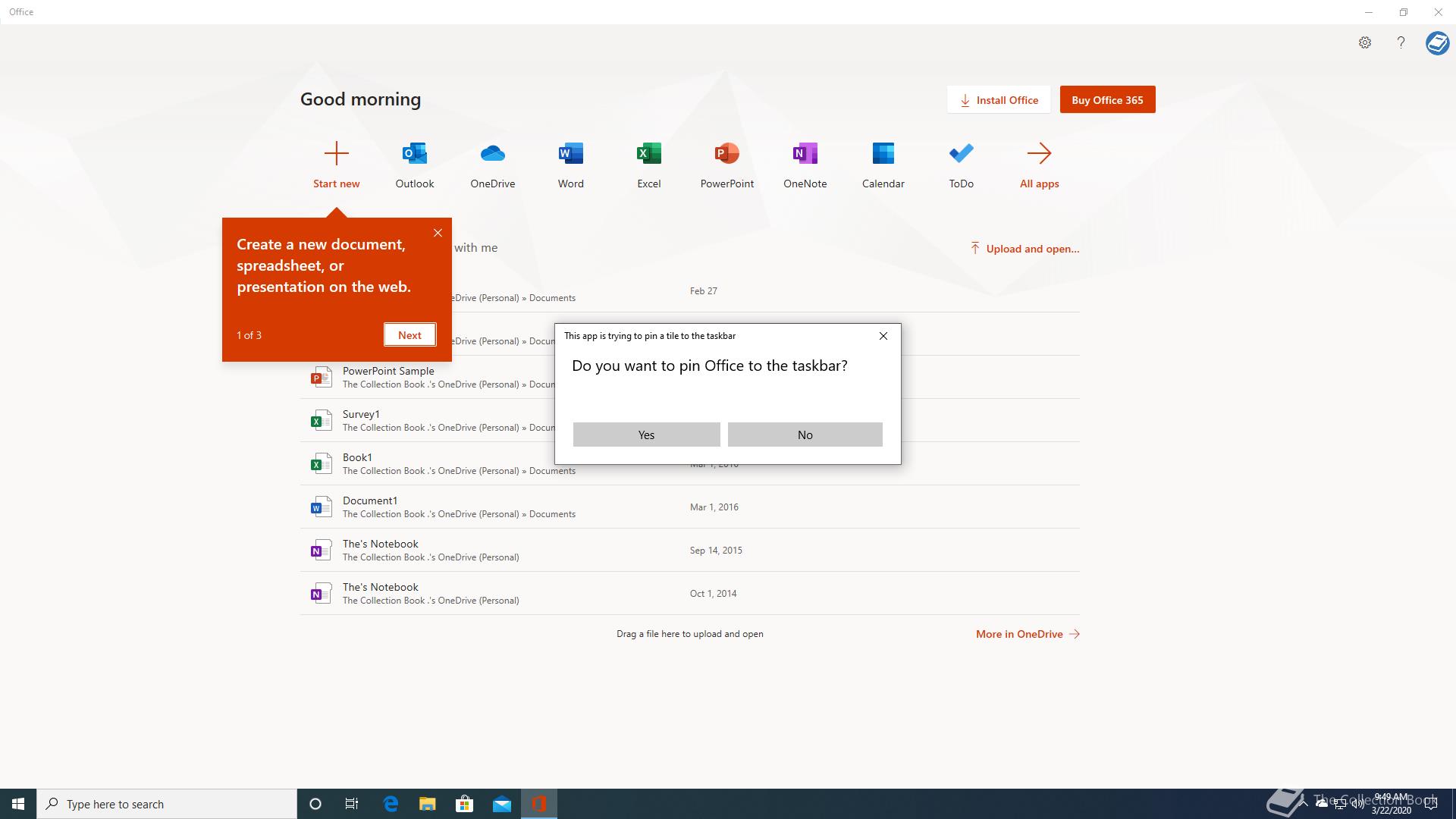The width and height of the screenshot is (1456, 819).
Task: Open Microsoft Store from taskbar
Action: [x=464, y=804]
